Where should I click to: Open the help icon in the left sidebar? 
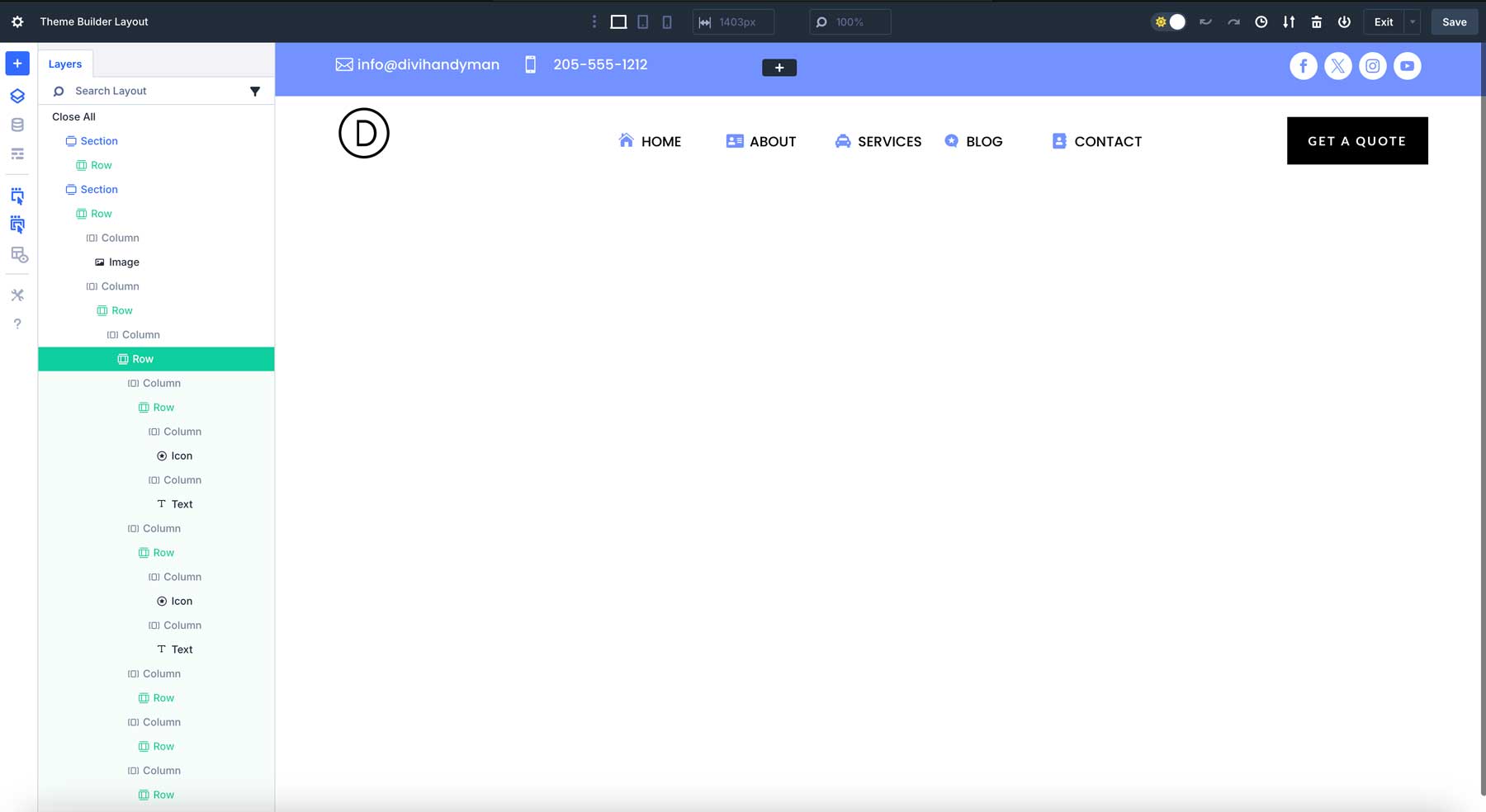(x=17, y=323)
